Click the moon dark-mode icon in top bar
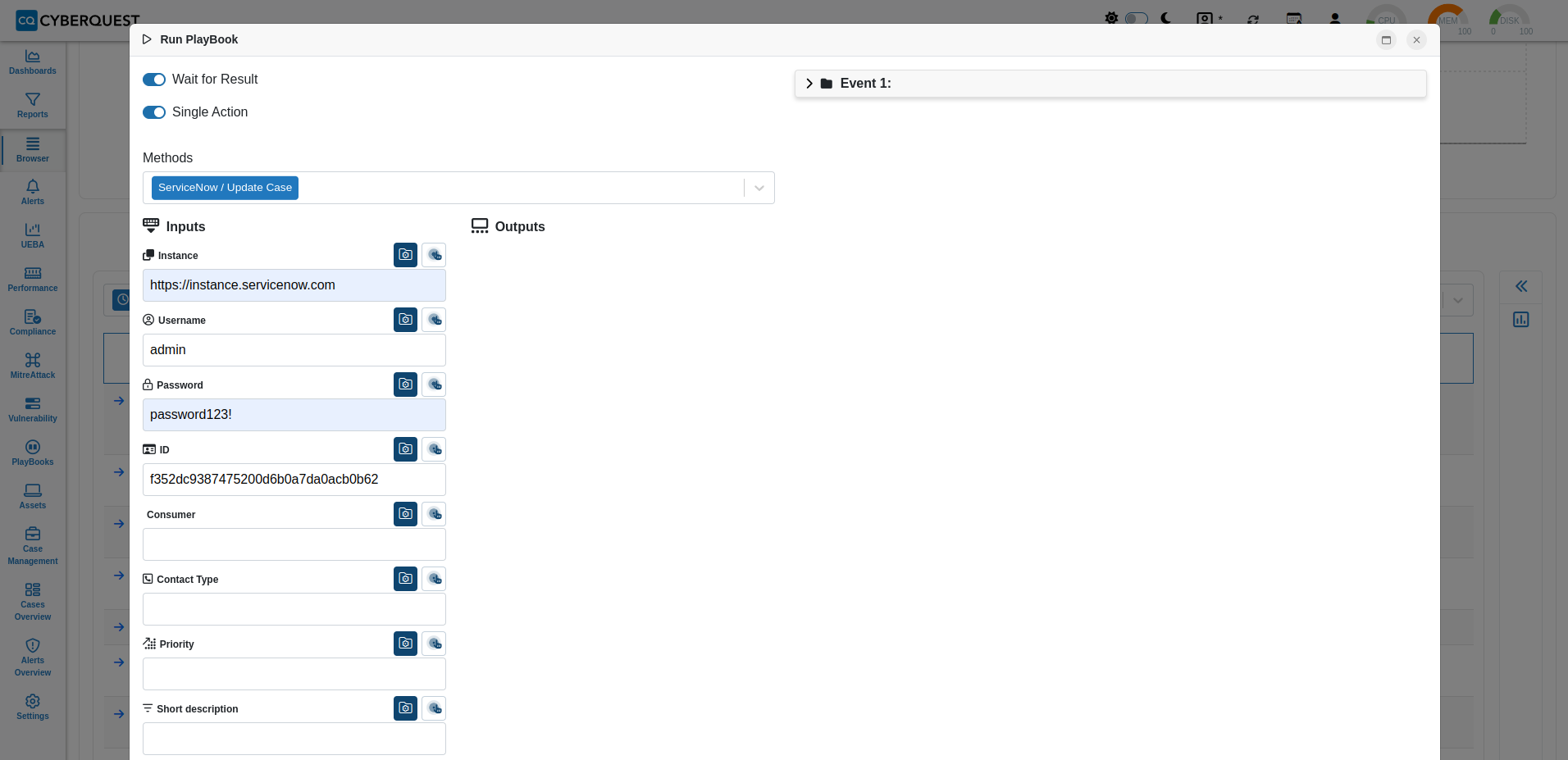This screenshot has width=1568, height=760. [1165, 18]
